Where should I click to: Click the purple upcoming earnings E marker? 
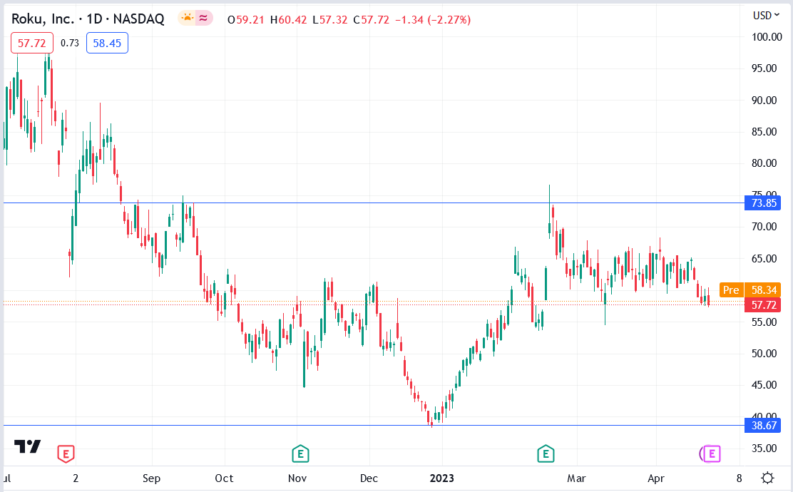pyautogui.click(x=711, y=454)
